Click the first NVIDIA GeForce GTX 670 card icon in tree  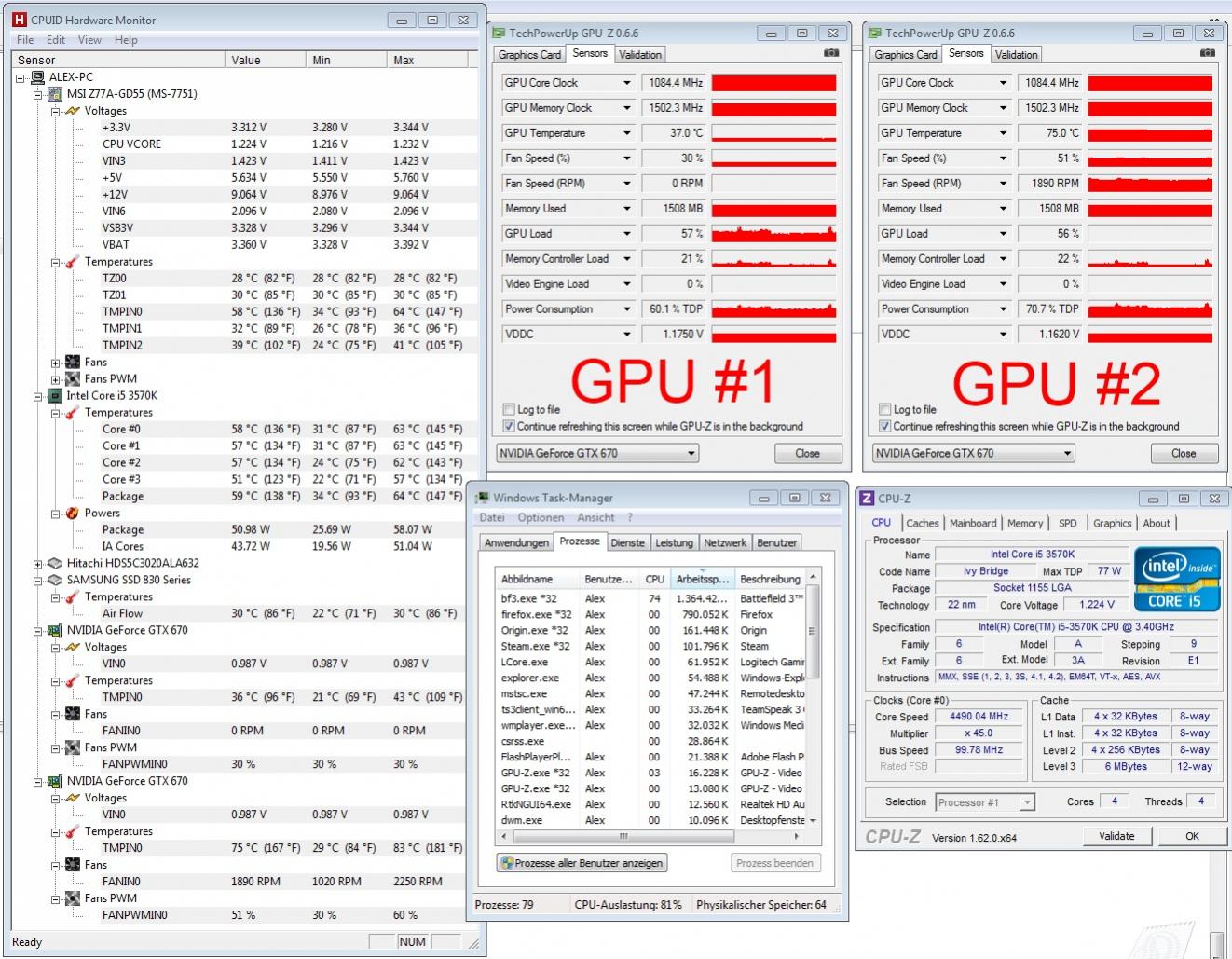[x=55, y=630]
